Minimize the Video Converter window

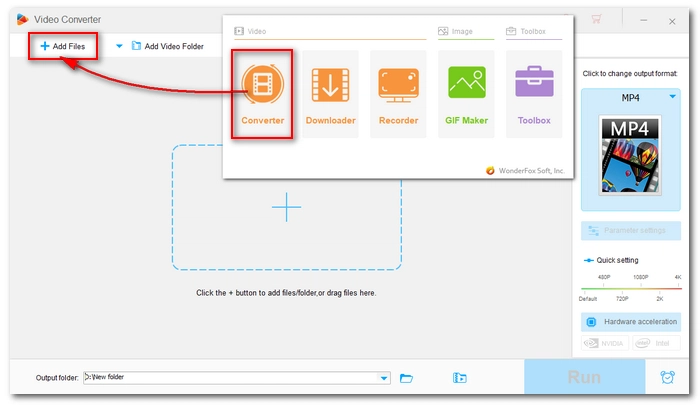(643, 21)
